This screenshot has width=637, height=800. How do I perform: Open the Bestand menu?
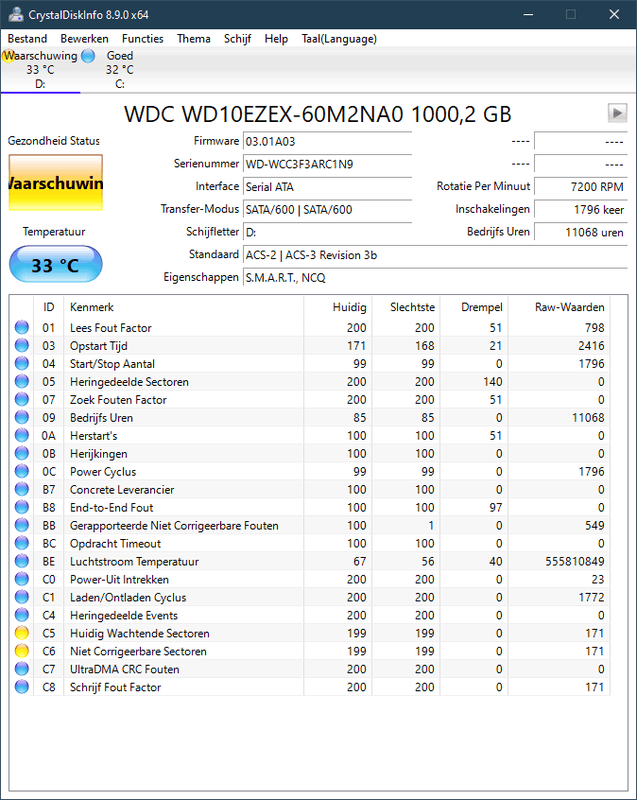28,39
